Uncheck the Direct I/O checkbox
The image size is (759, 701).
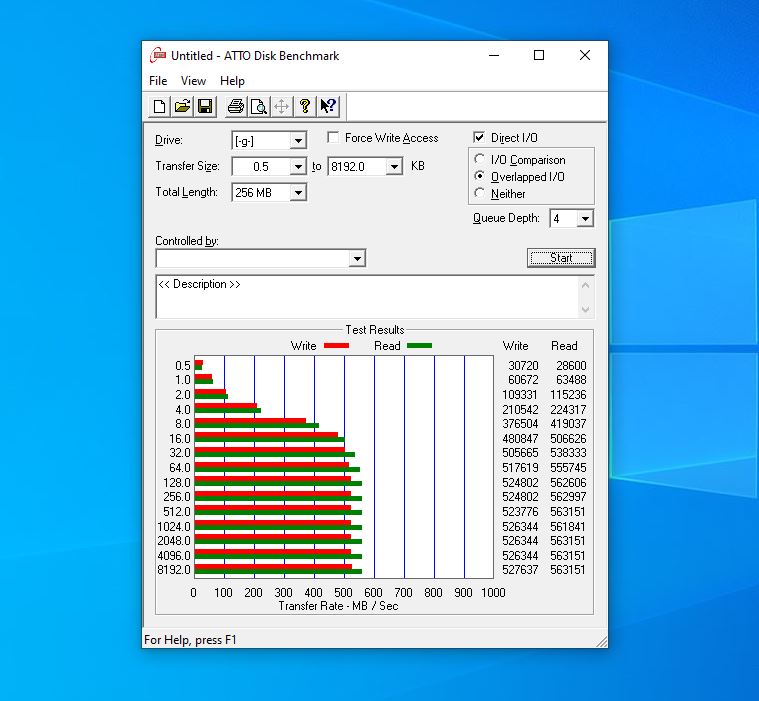[x=480, y=138]
